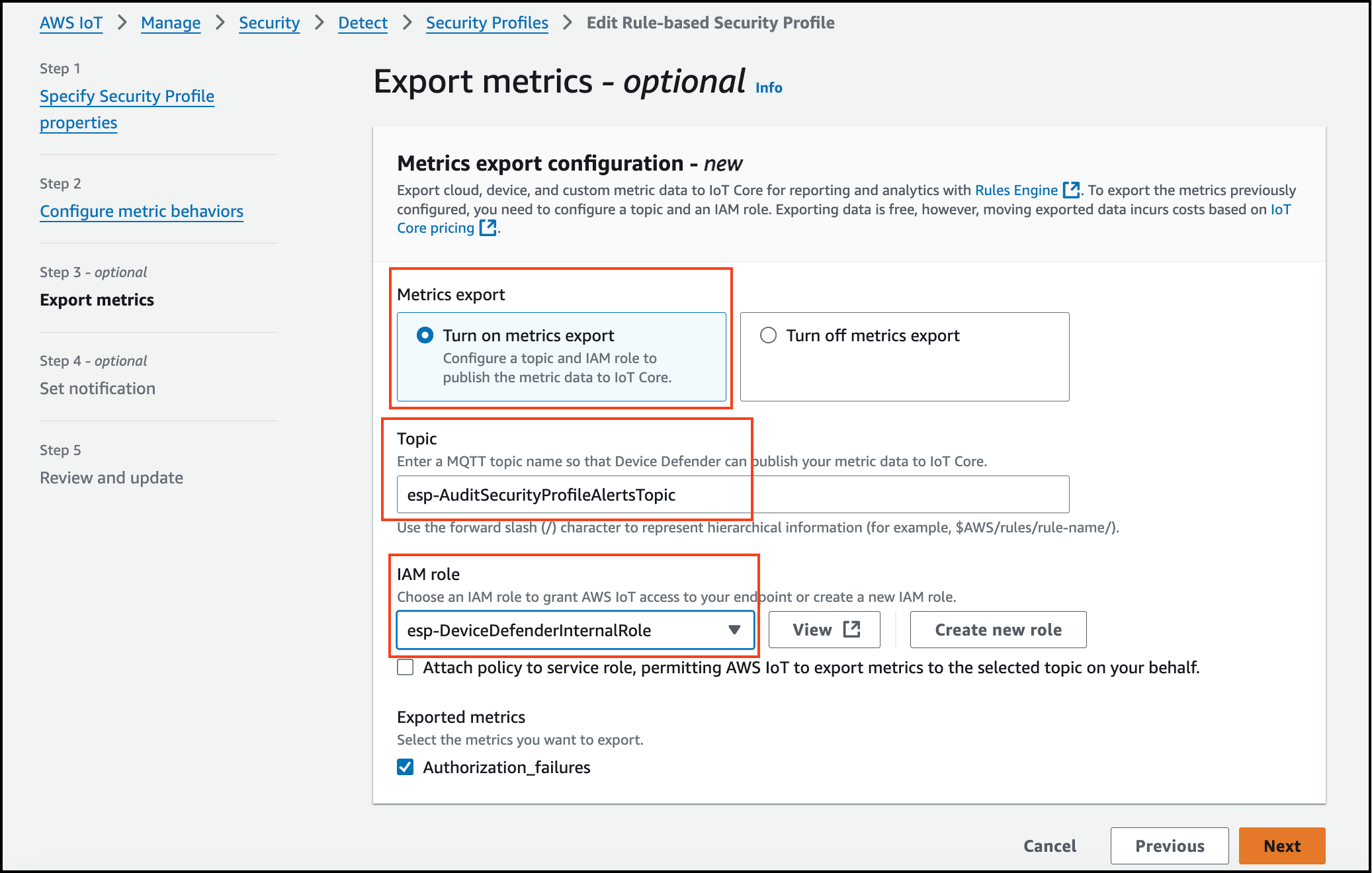
Task: Click into the Topic name input field
Action: coord(732,495)
